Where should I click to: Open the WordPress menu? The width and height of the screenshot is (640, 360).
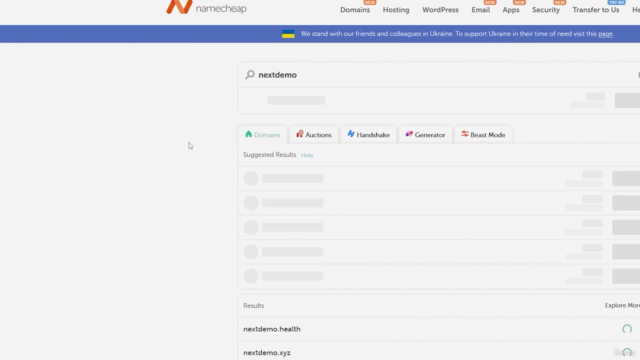tap(440, 10)
